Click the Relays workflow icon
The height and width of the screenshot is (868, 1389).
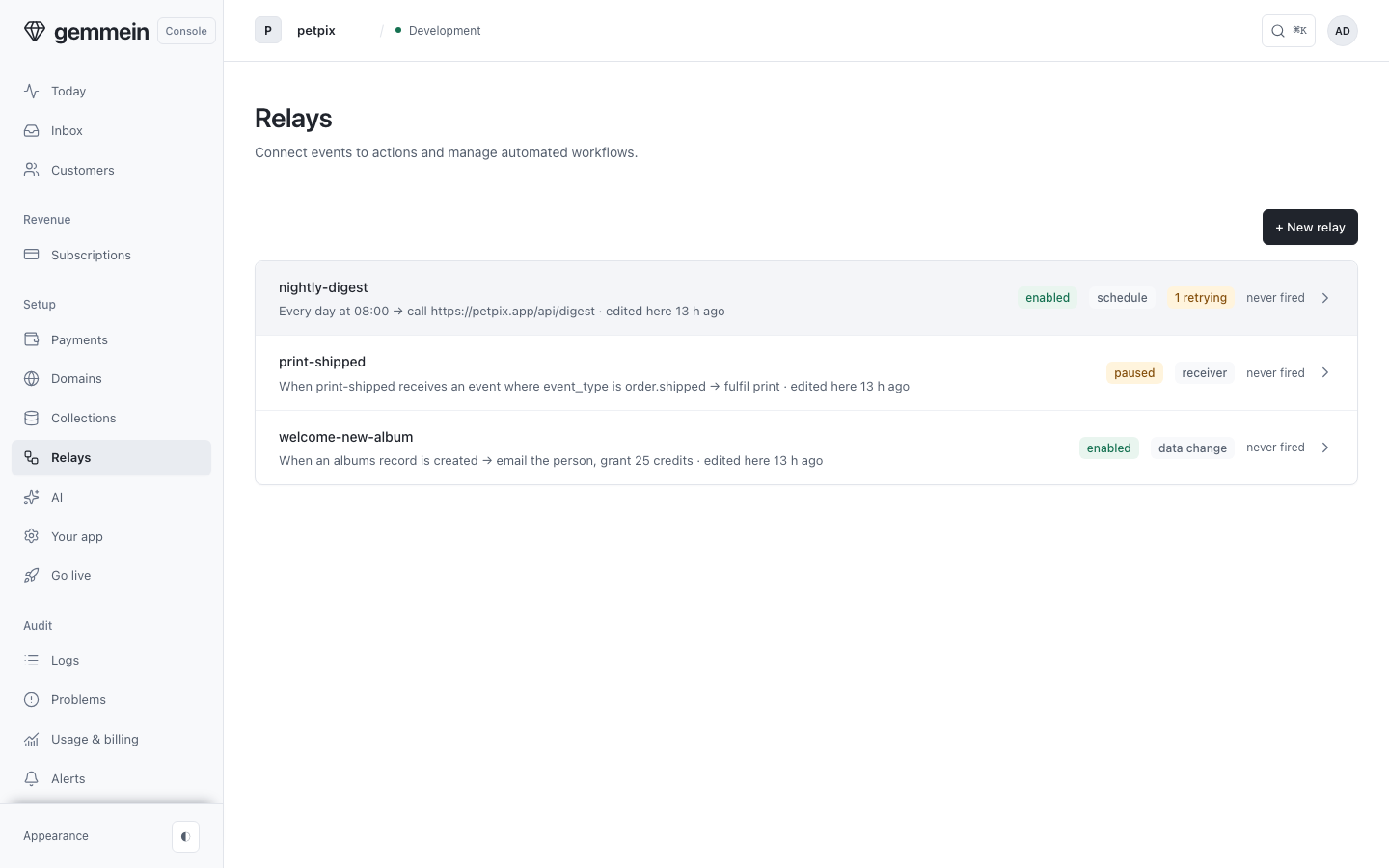(32, 457)
